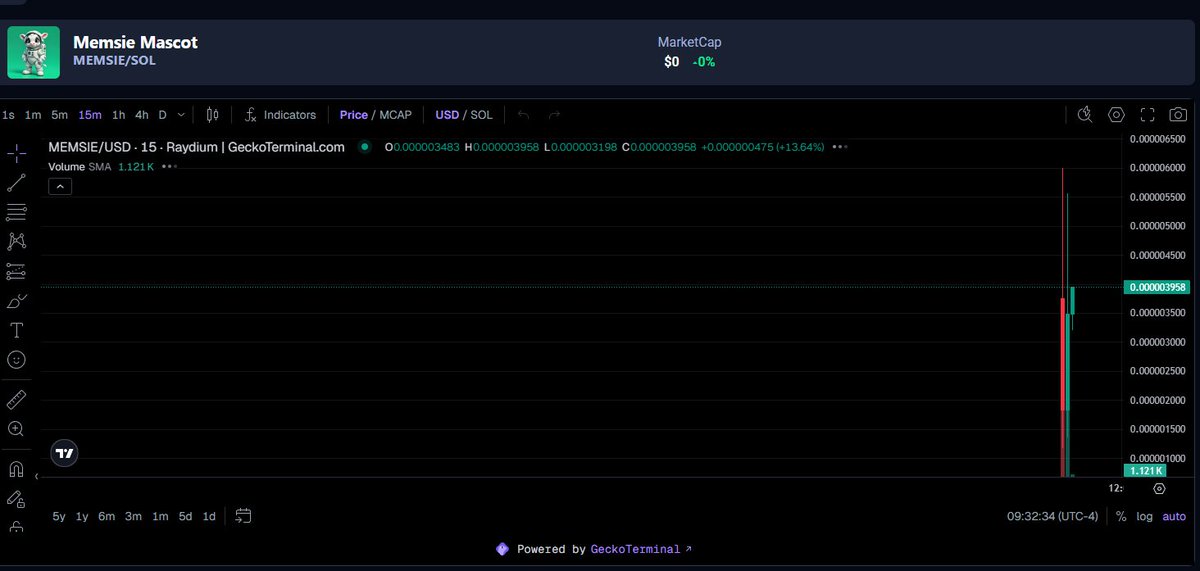Open time axis settings gear icon

click(1159, 488)
